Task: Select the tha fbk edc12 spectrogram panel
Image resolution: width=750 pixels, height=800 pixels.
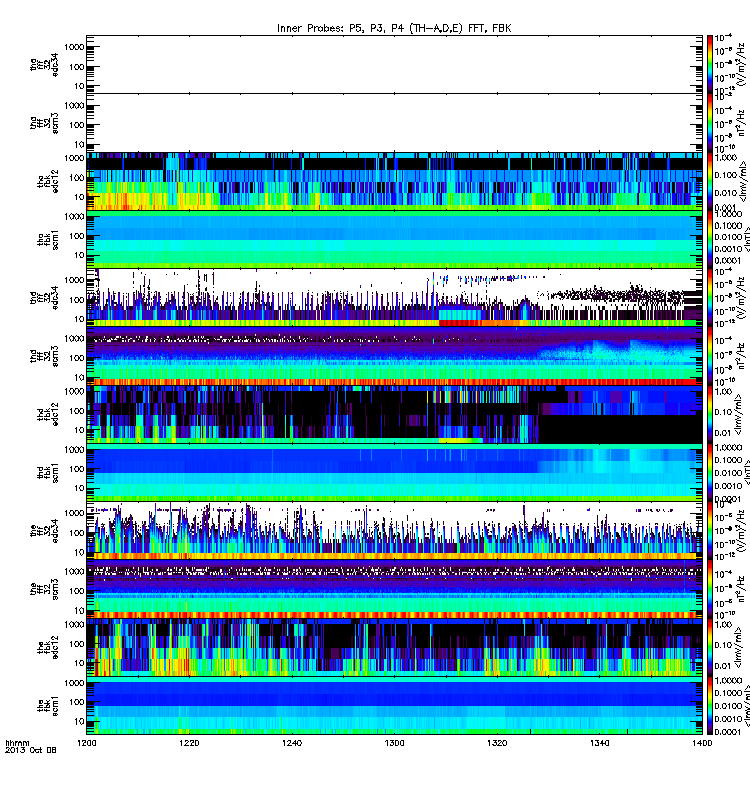Action: click(x=394, y=181)
